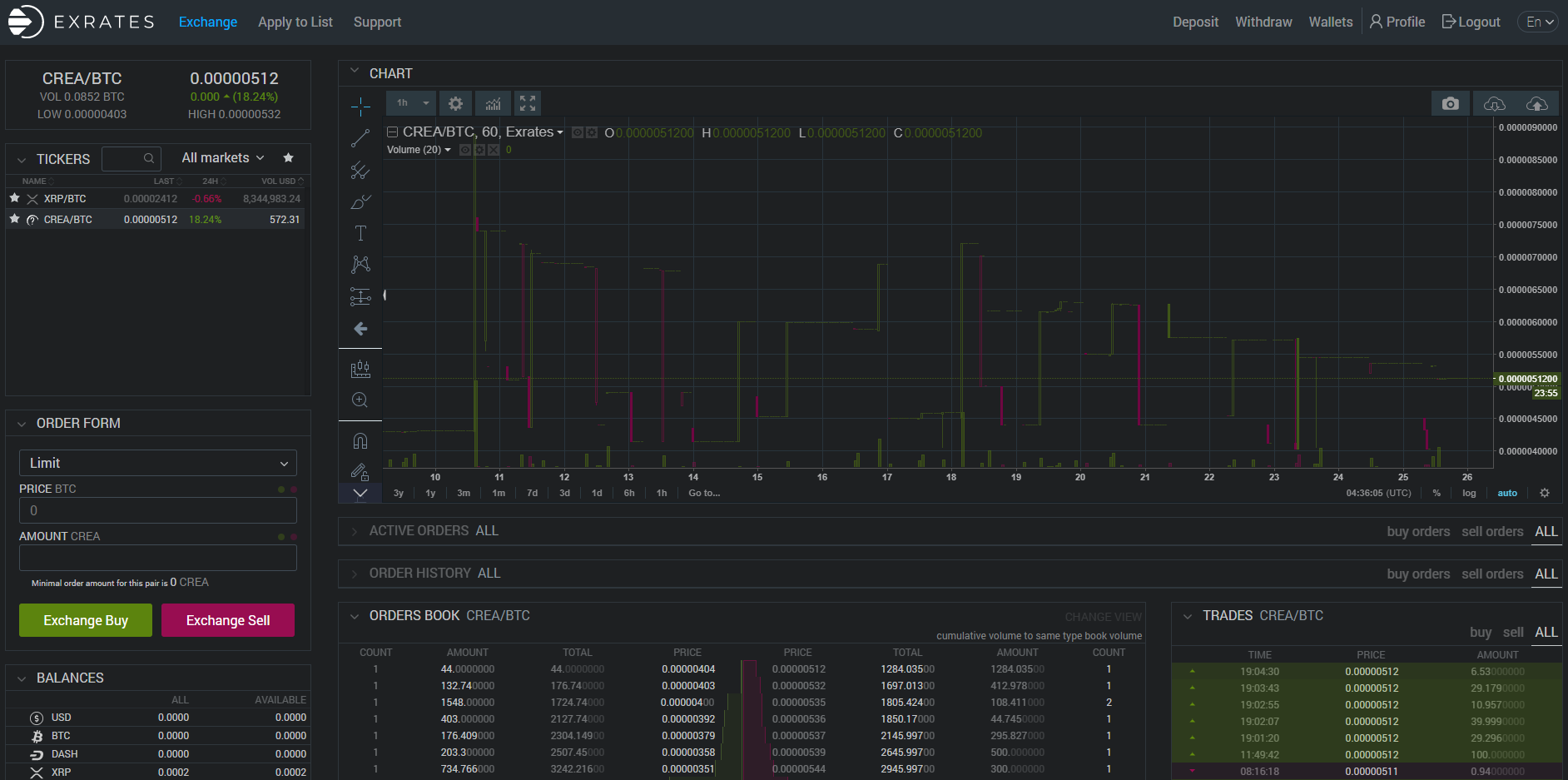Viewport: 1568px width, 780px height.
Task: Click the PRICE BTC input field
Action: tap(158, 510)
